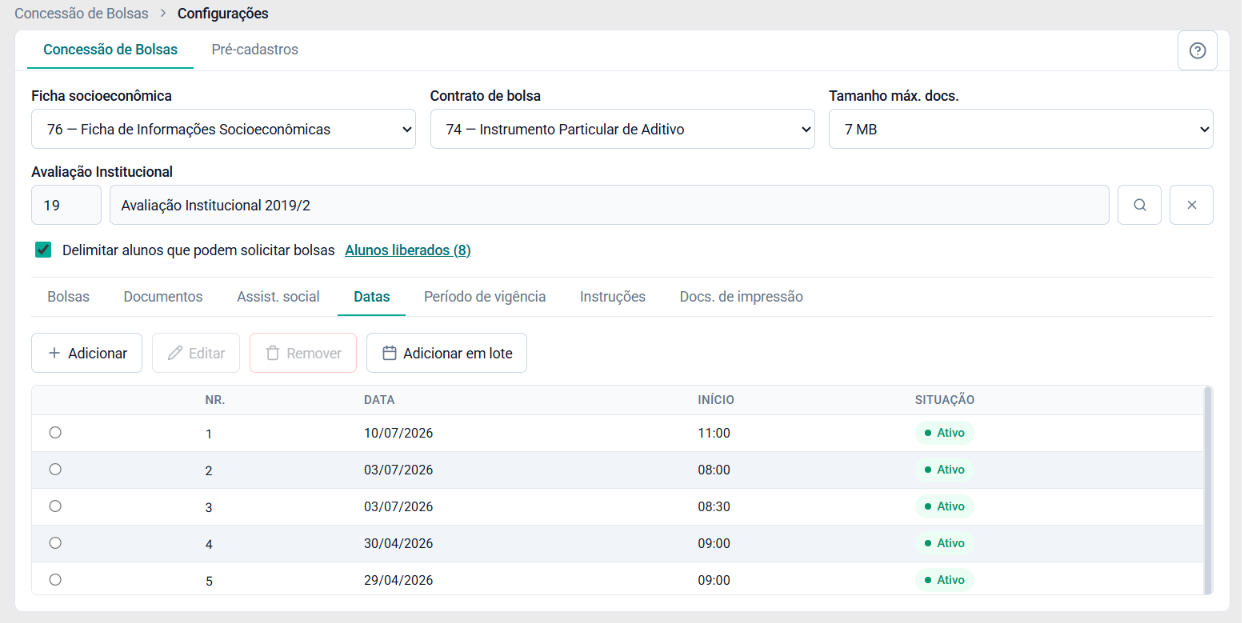Open the Ficha socioeconômica dropdown
The height and width of the screenshot is (623, 1242).
tap(223, 129)
